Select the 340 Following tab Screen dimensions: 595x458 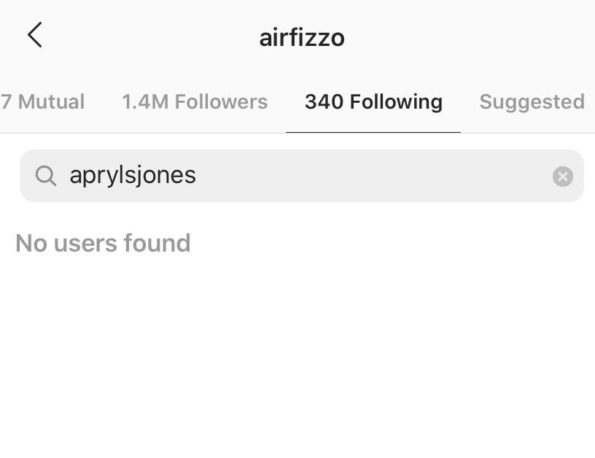point(373,102)
